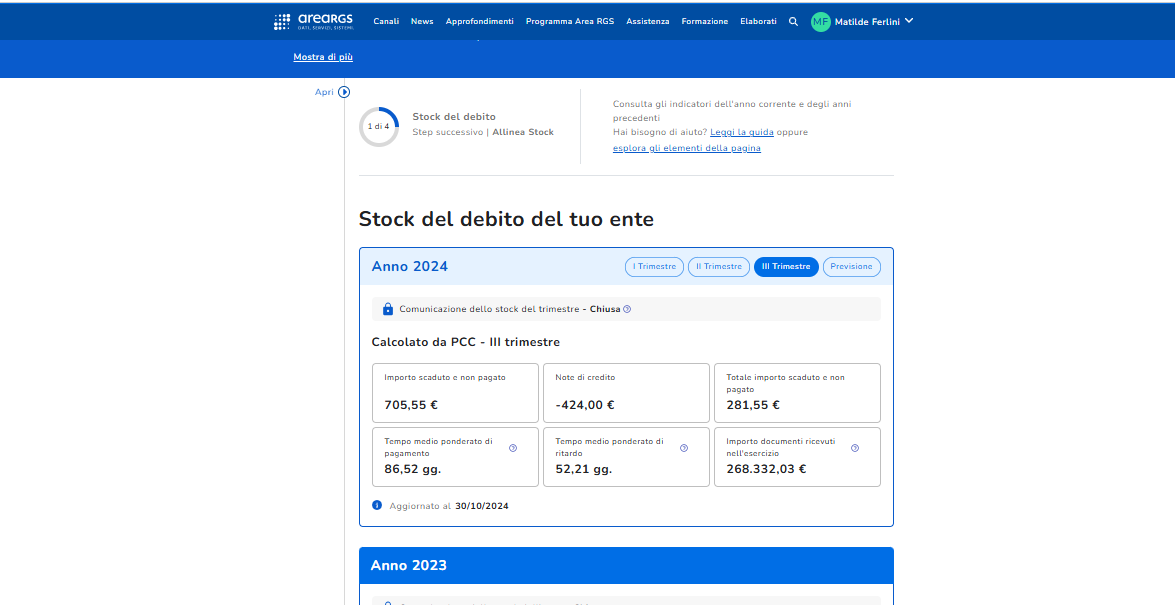Click the 1 di 4 progress circle

click(x=379, y=127)
